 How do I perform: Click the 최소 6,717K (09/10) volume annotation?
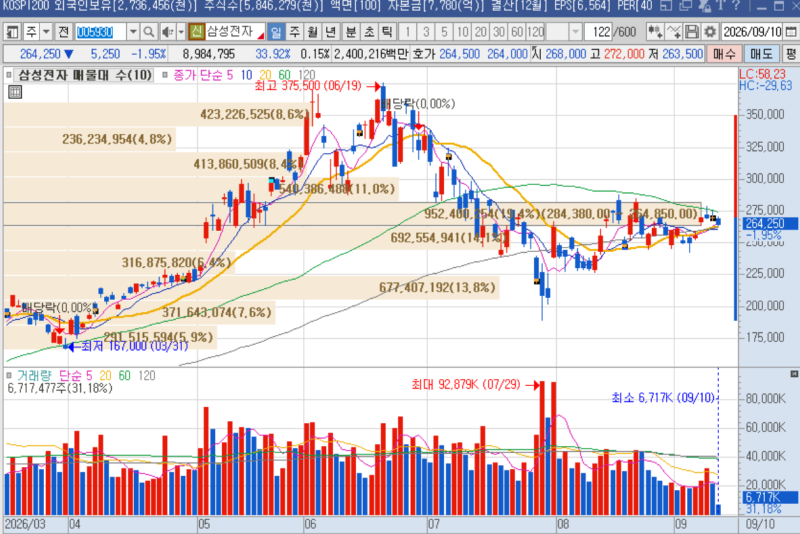point(663,398)
